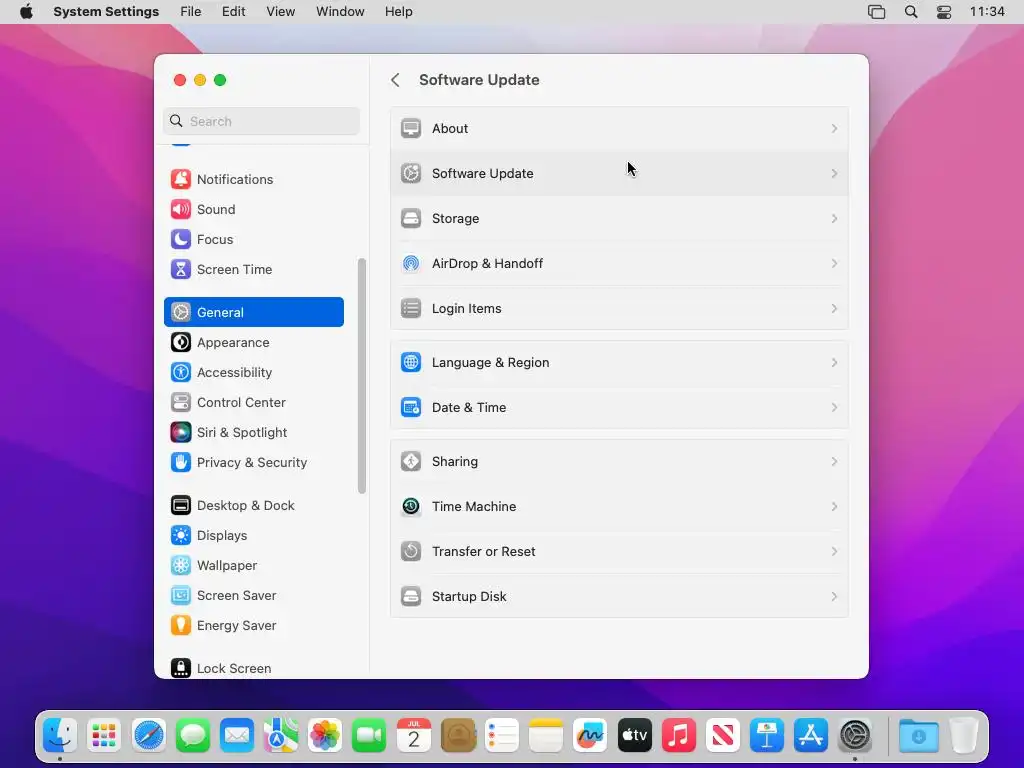Open Desktop & Dock icon in sidebar
Viewport: 1024px width, 768px height.
point(181,505)
